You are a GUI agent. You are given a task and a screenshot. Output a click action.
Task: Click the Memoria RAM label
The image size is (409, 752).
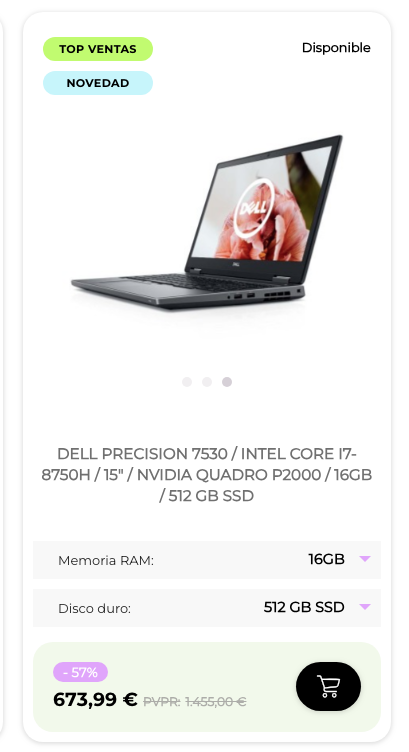click(106, 561)
